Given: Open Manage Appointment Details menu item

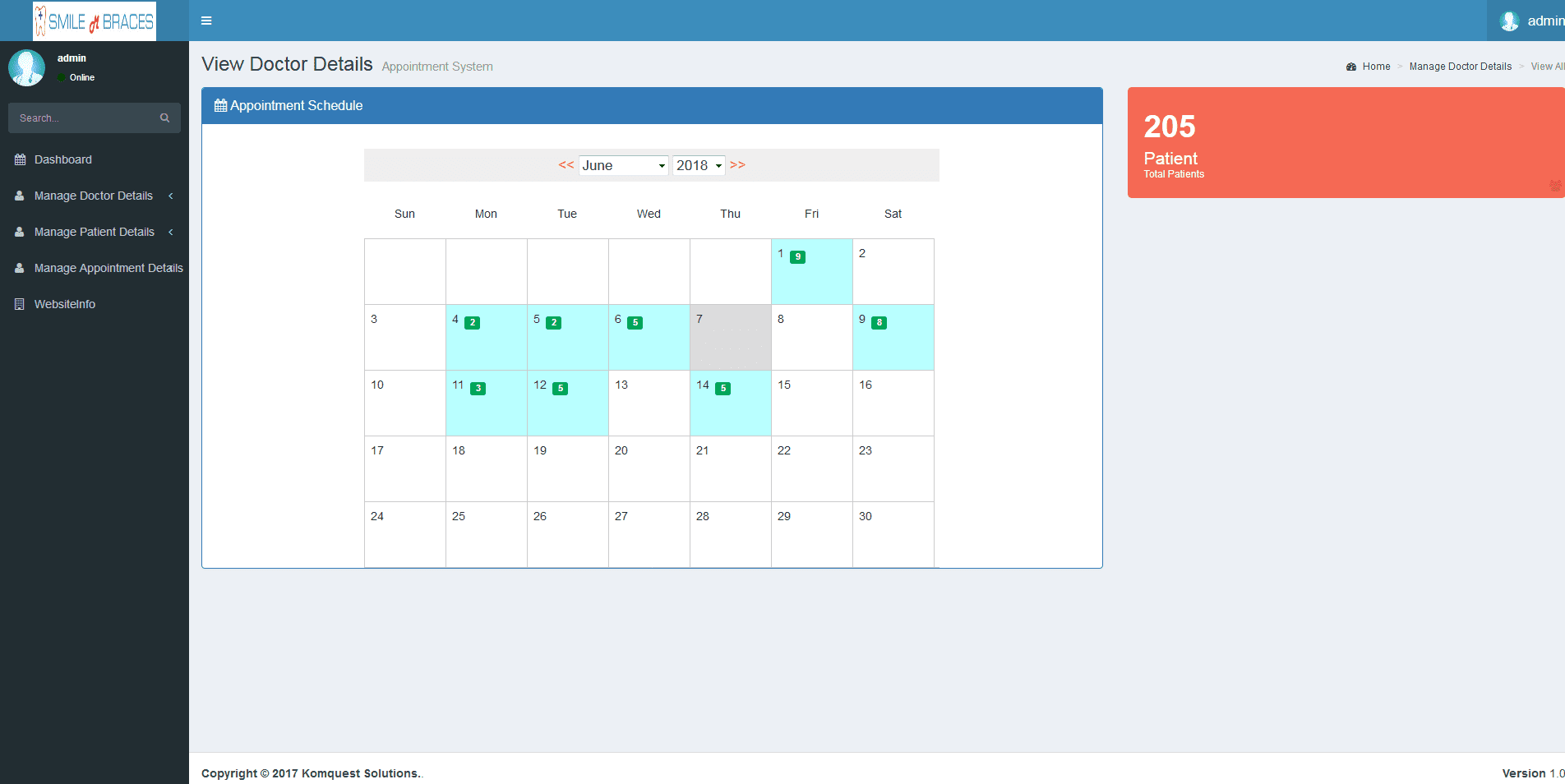Looking at the screenshot, I should (108, 268).
